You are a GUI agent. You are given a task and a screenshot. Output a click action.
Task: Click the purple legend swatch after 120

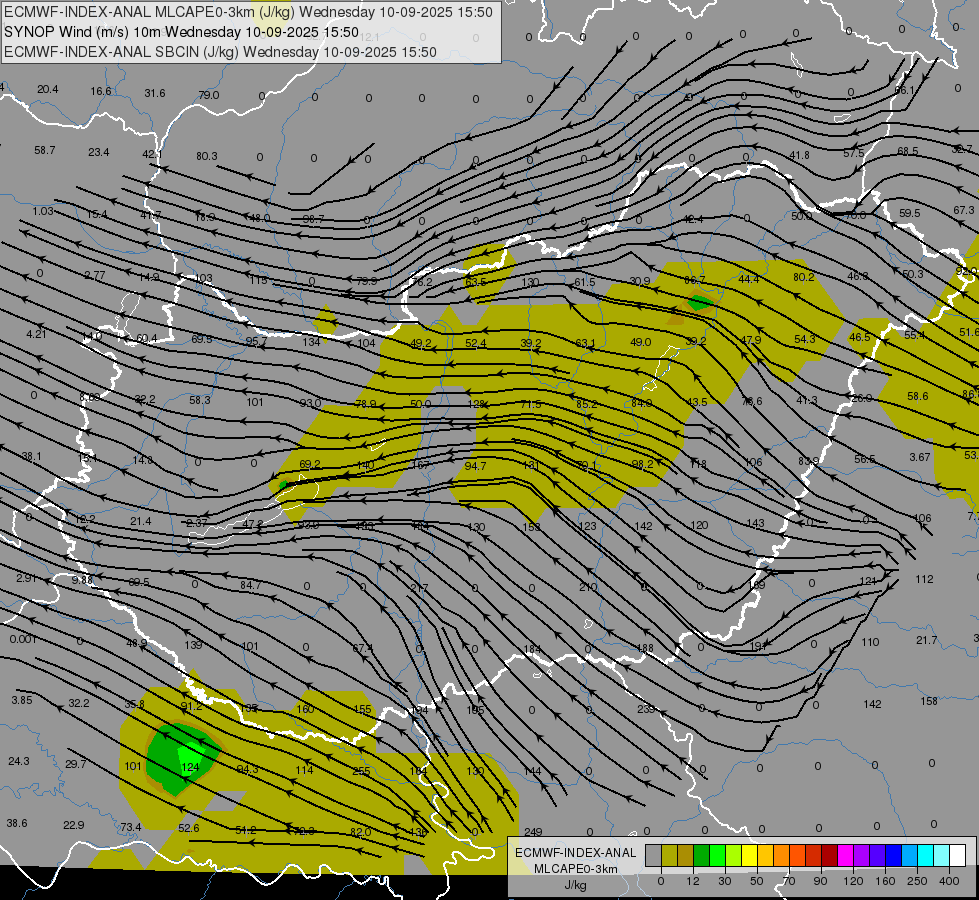click(x=862, y=855)
